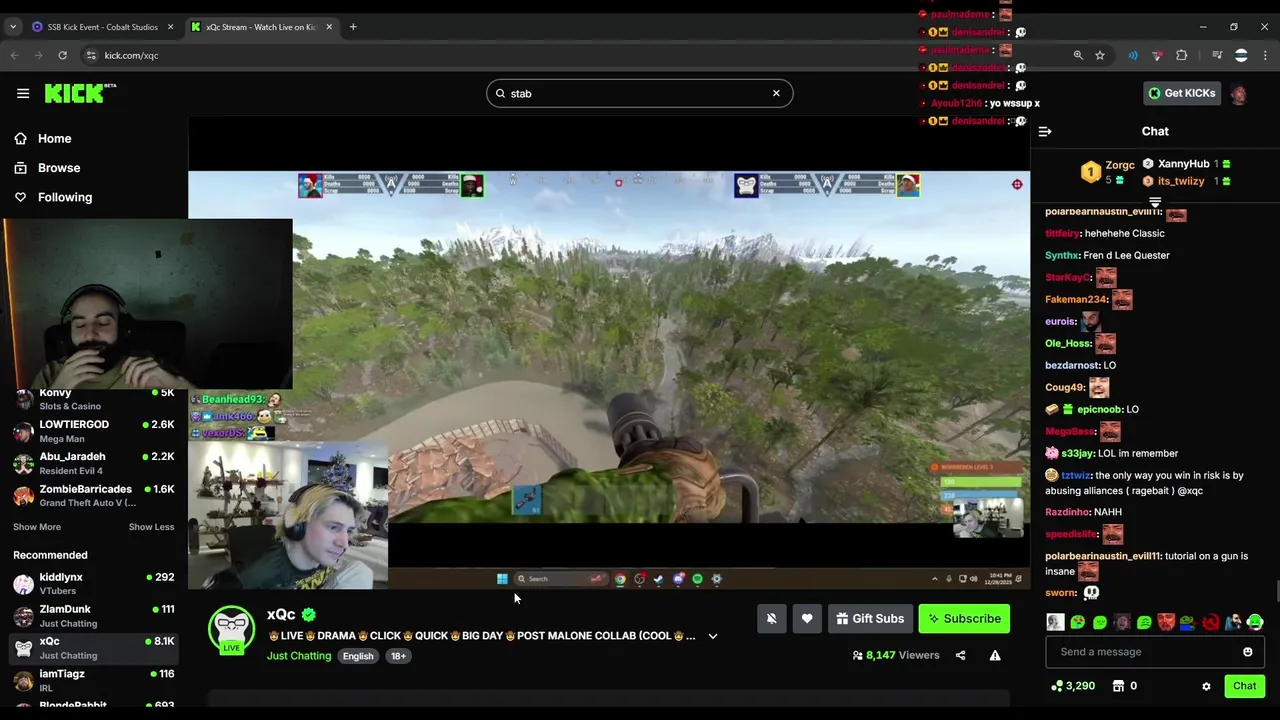Viewport: 1280px width, 720px height.
Task: Insert the red hammer-sickle emote
Action: click(x=1211, y=623)
